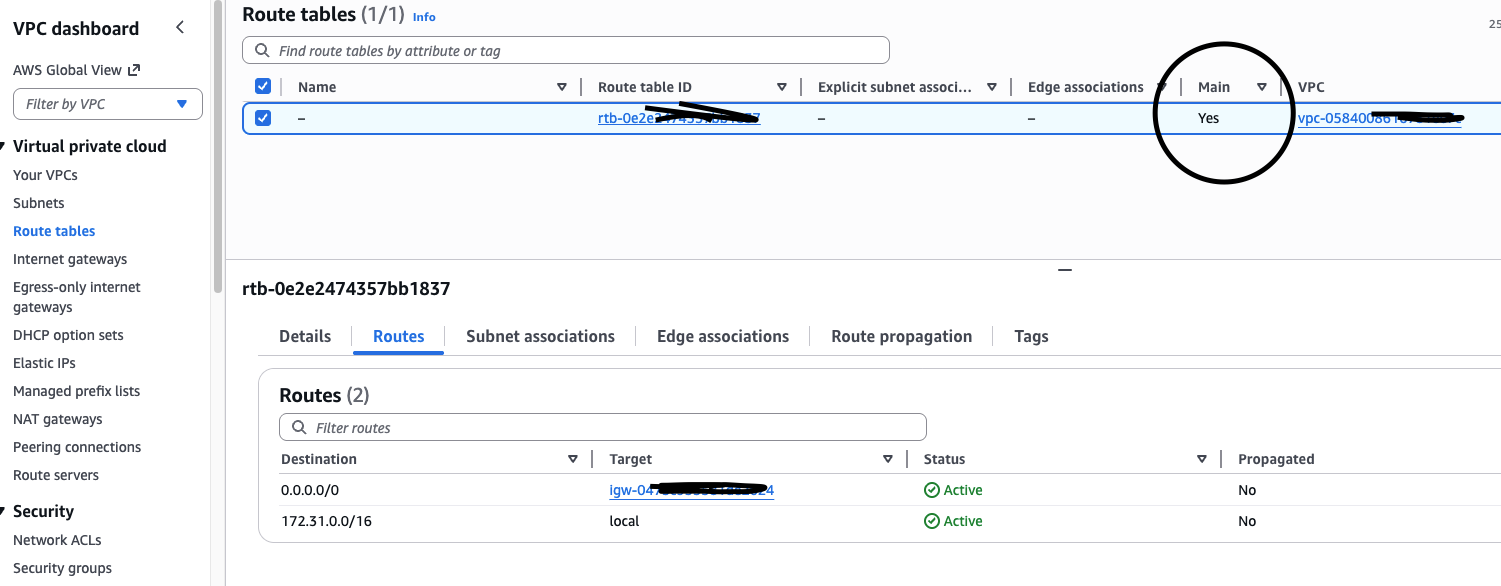Open Internet gateways in the sidebar
Screen dimensions: 1501x586
point(70,259)
